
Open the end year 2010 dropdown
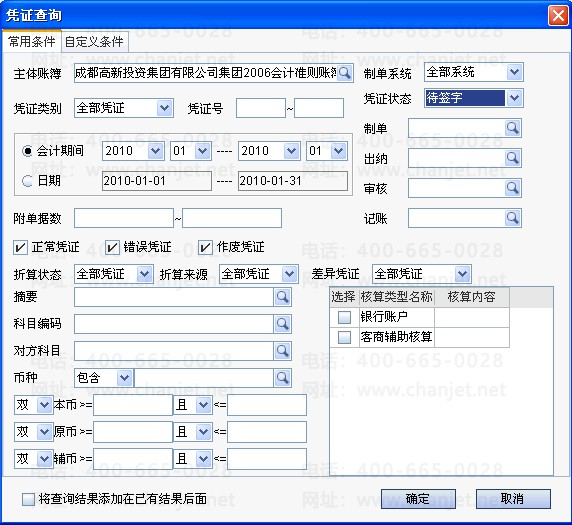pos(291,151)
